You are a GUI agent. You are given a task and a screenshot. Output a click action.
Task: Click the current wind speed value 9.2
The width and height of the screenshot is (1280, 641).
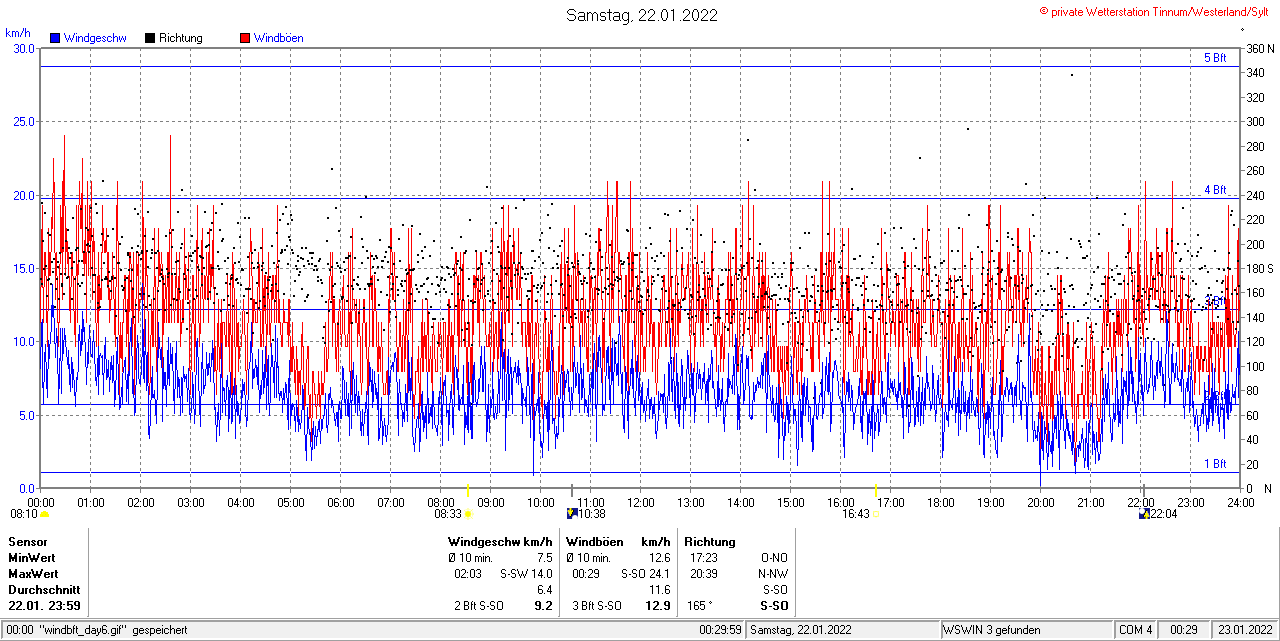pyautogui.click(x=544, y=606)
